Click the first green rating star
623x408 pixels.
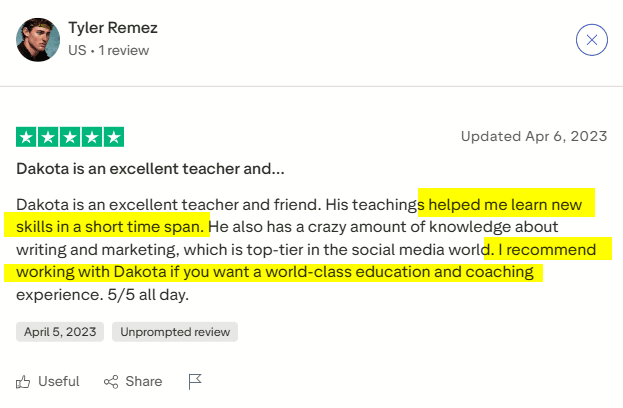27,137
